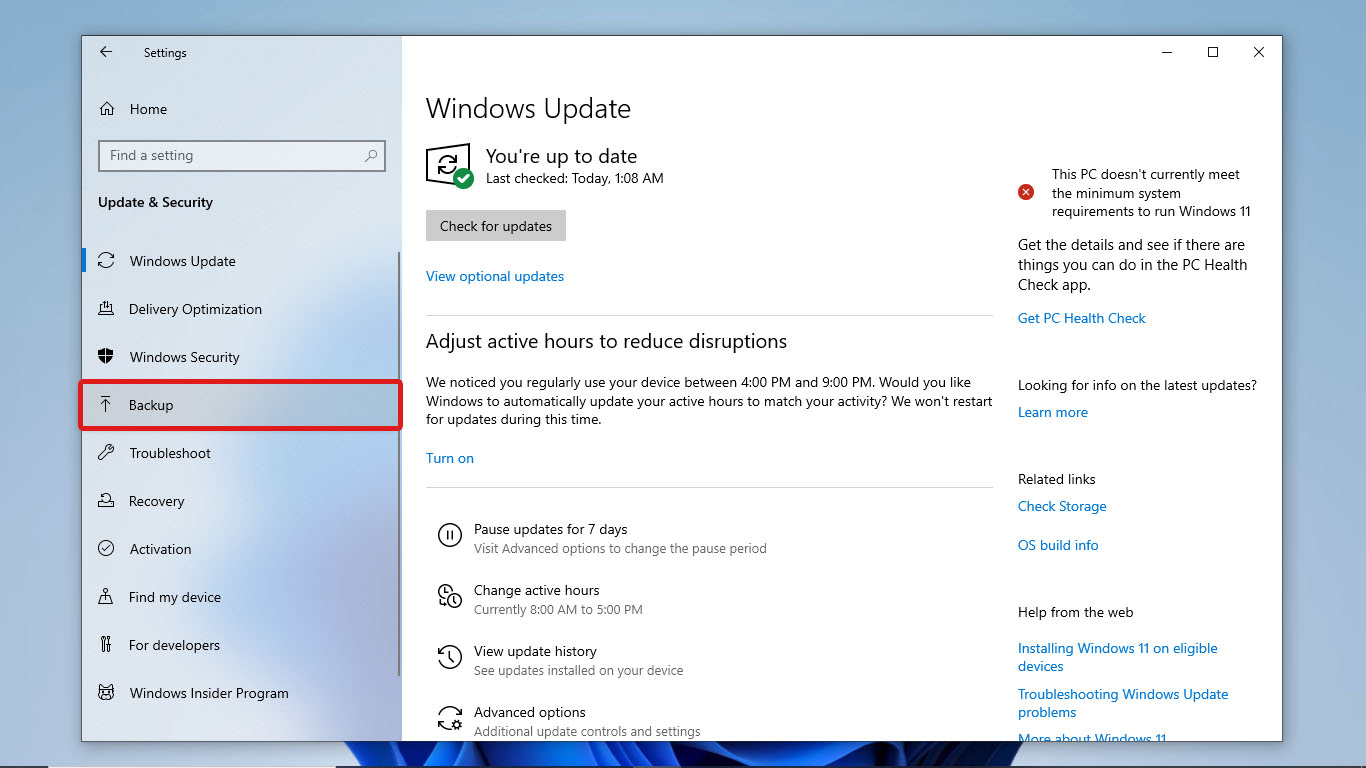Go to the Troubleshoot page
1366x768 pixels.
tap(170, 453)
